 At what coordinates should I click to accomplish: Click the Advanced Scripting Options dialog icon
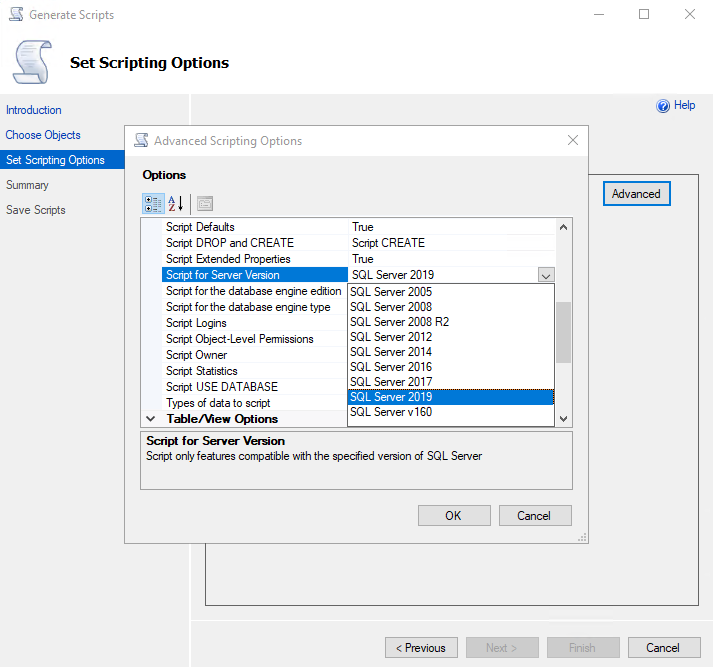(x=141, y=140)
